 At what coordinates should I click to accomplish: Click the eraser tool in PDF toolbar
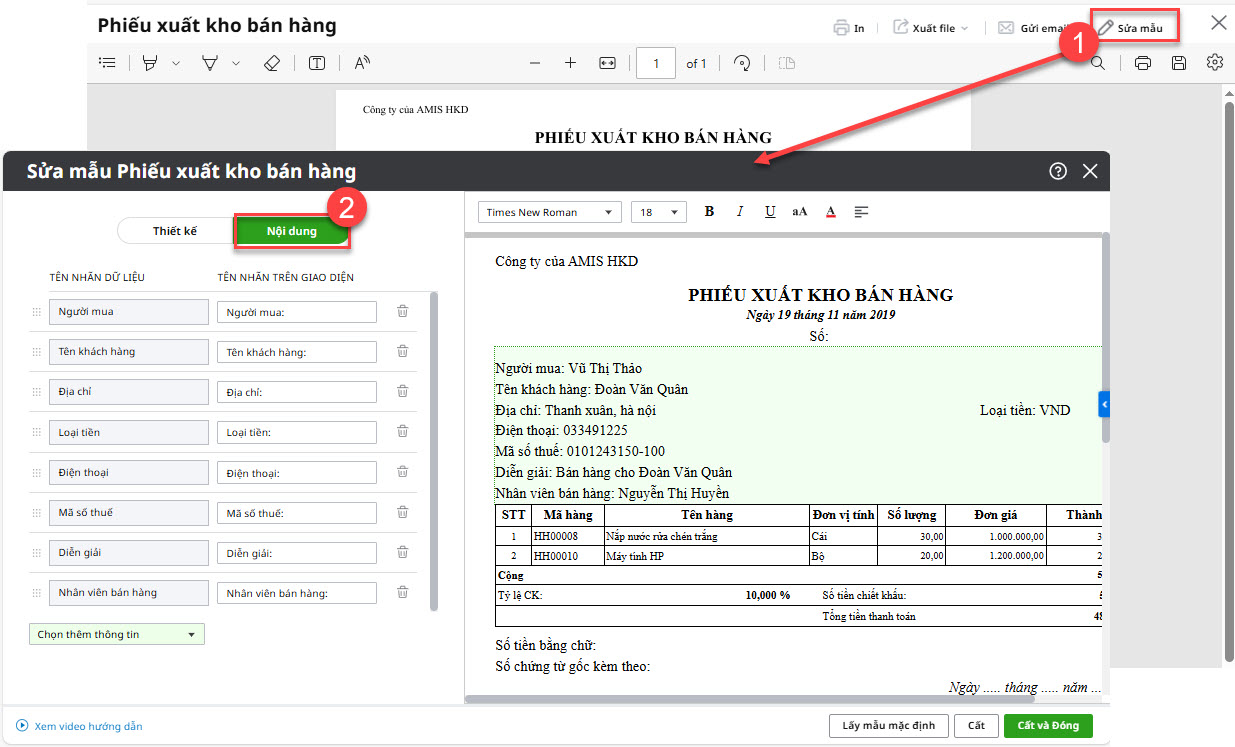click(x=272, y=63)
